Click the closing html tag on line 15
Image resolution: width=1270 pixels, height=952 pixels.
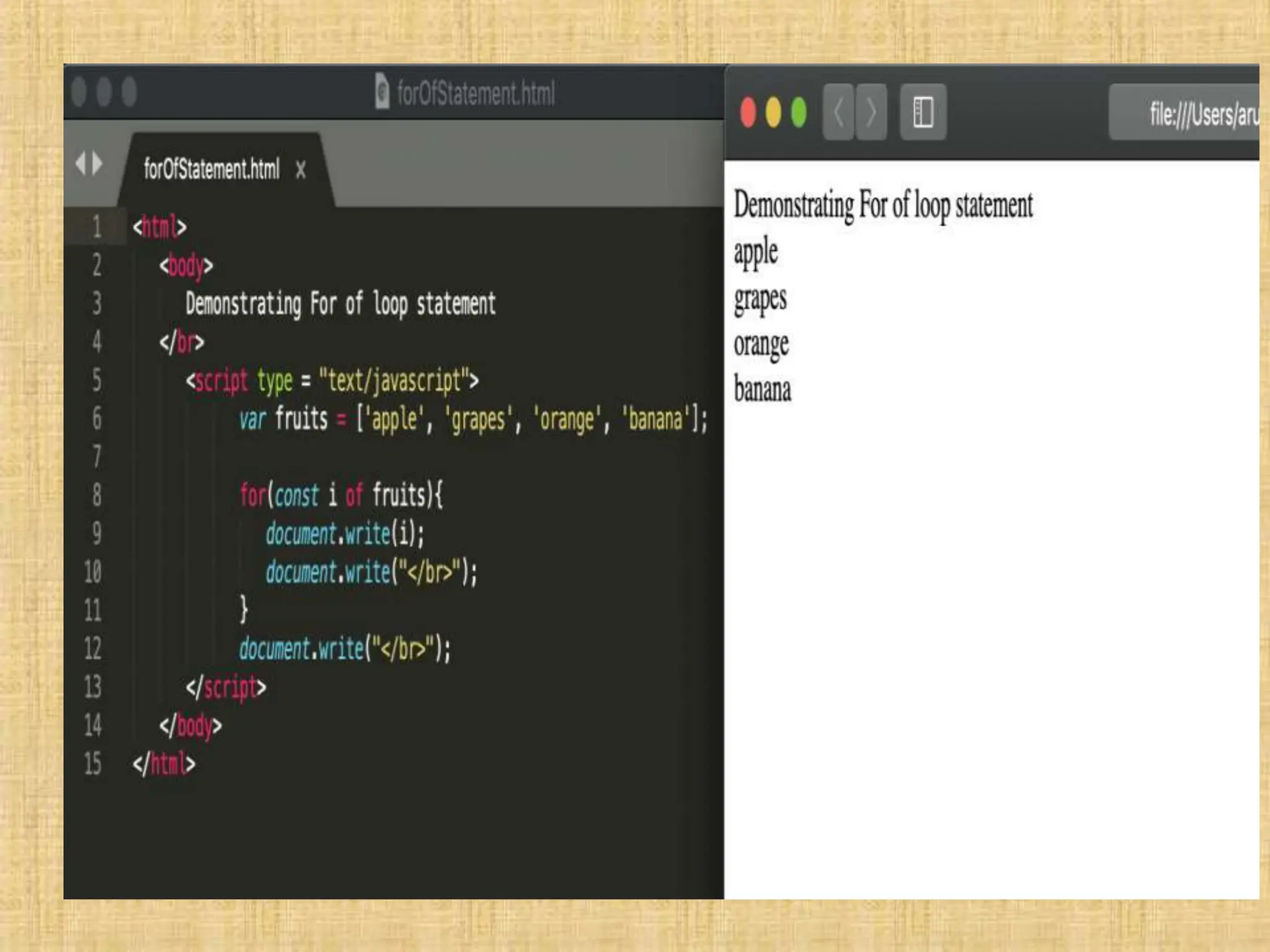(x=164, y=764)
